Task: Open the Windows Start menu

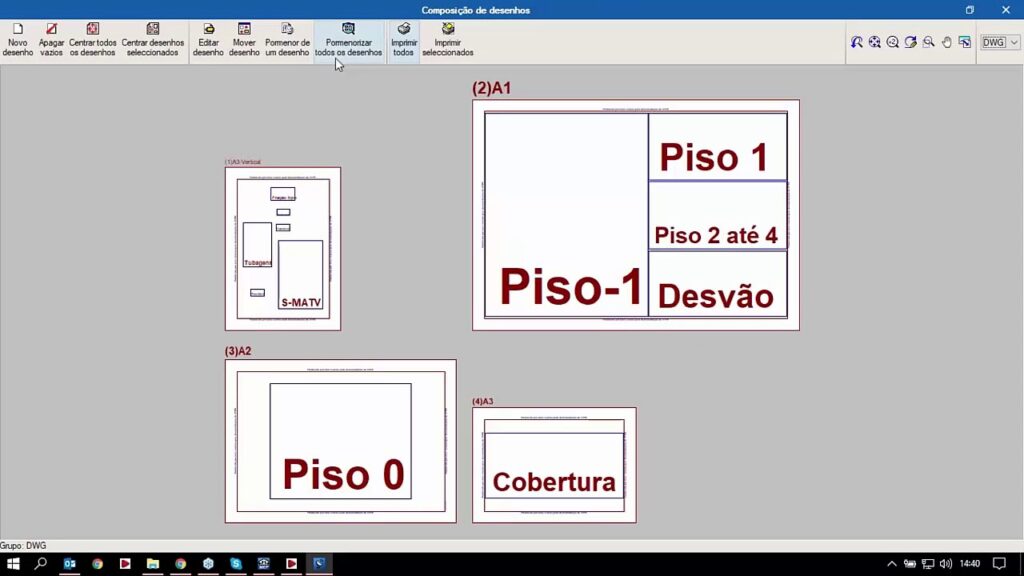Action: [x=14, y=564]
